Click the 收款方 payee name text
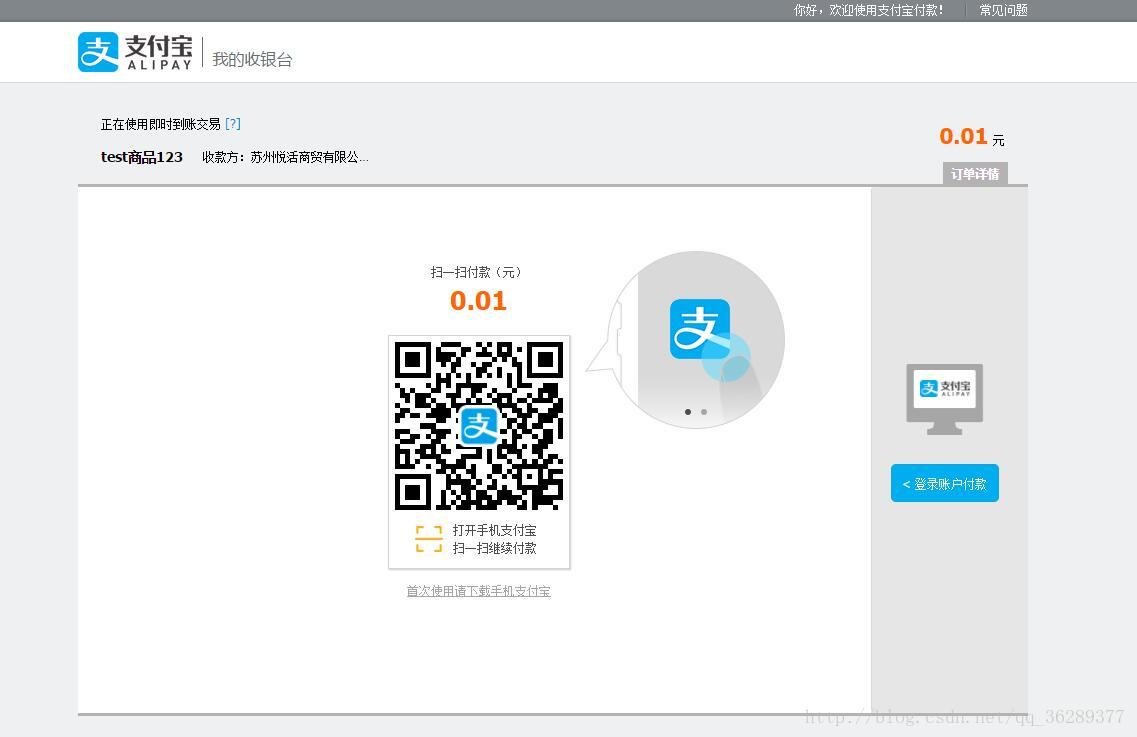Screen dimensions: 1137x737 pos(286,157)
